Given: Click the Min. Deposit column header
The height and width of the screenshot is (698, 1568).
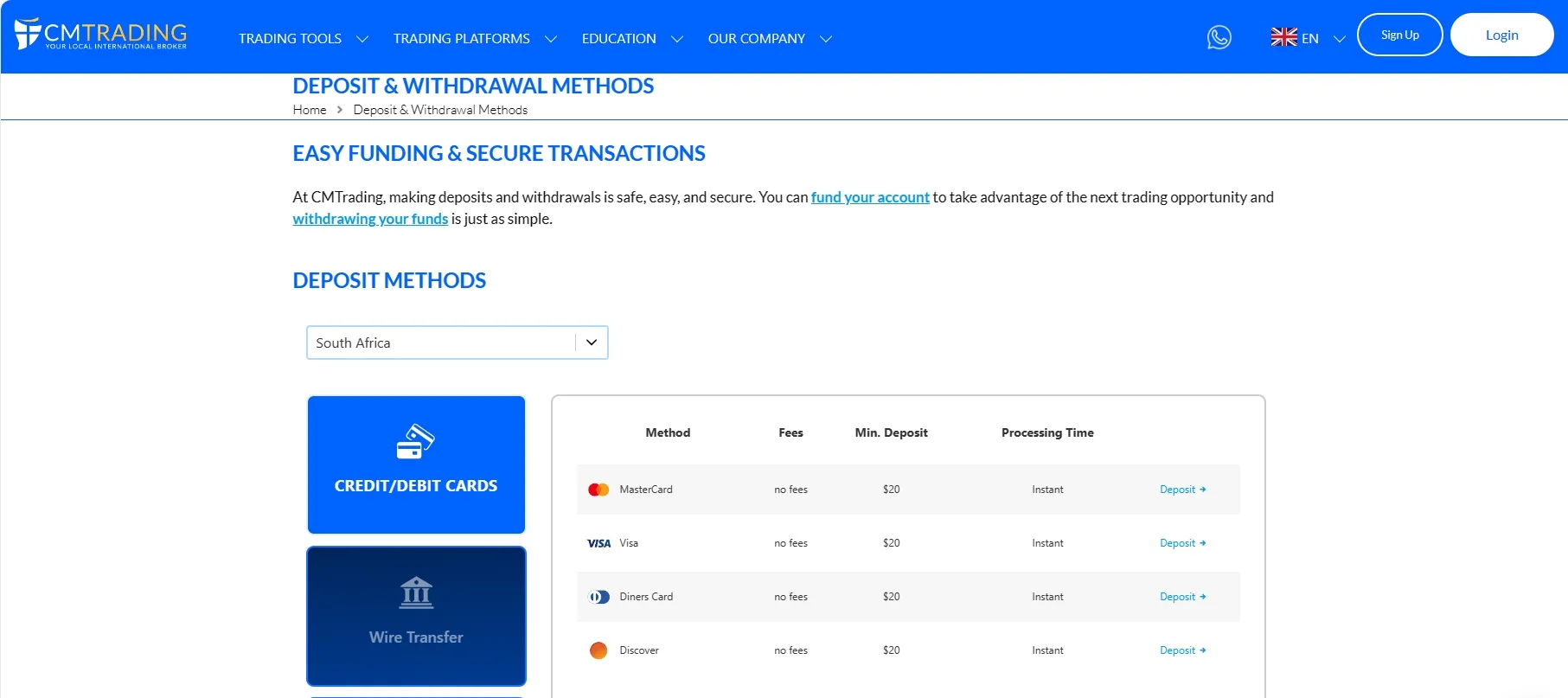Looking at the screenshot, I should point(891,432).
